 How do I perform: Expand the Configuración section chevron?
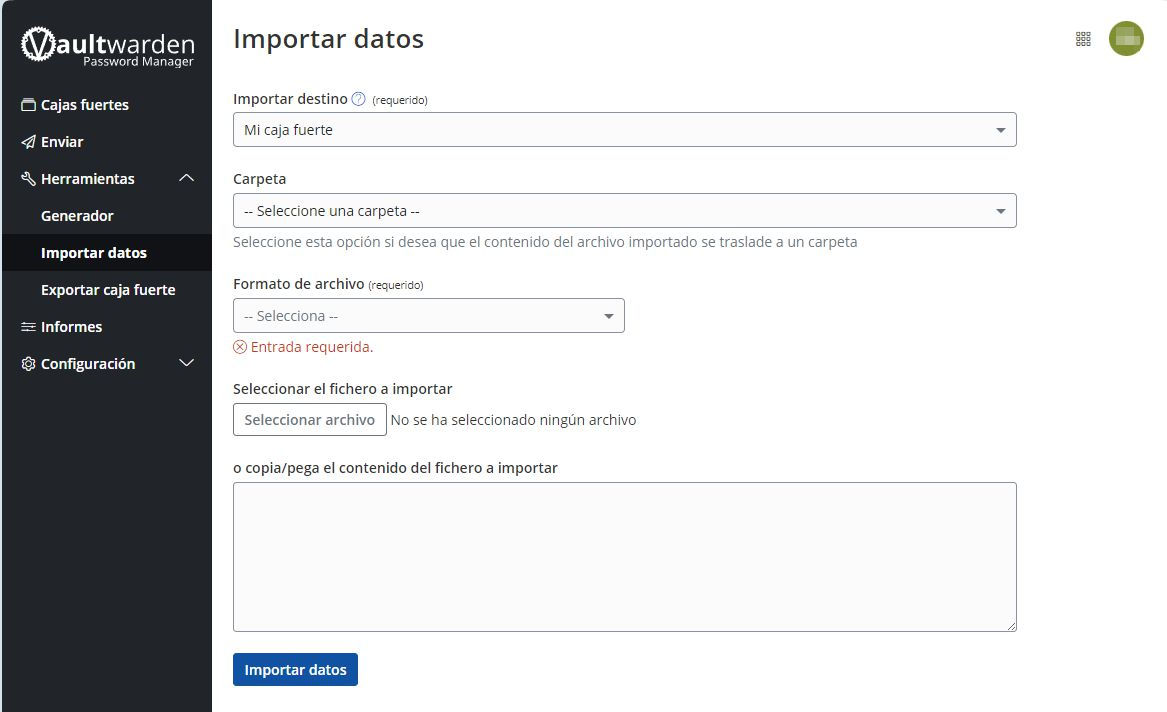tap(186, 364)
